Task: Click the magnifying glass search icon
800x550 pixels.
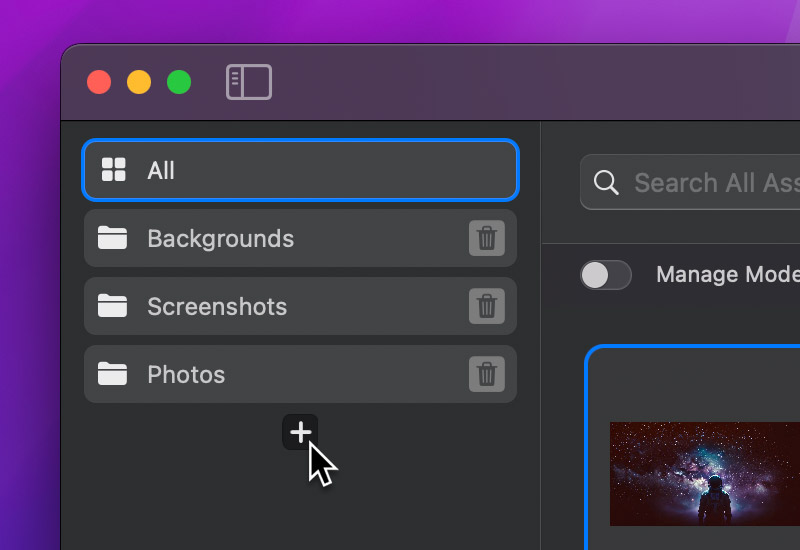Action: pos(606,183)
